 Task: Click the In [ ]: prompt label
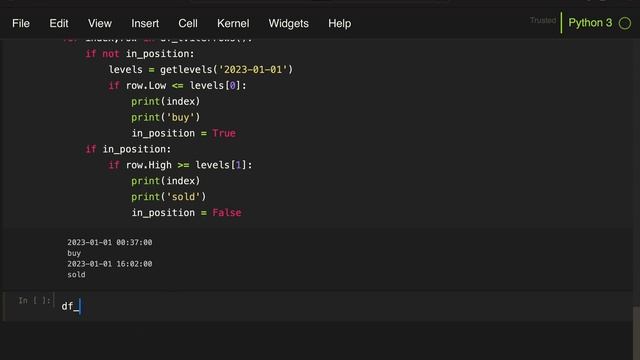pos(34,301)
